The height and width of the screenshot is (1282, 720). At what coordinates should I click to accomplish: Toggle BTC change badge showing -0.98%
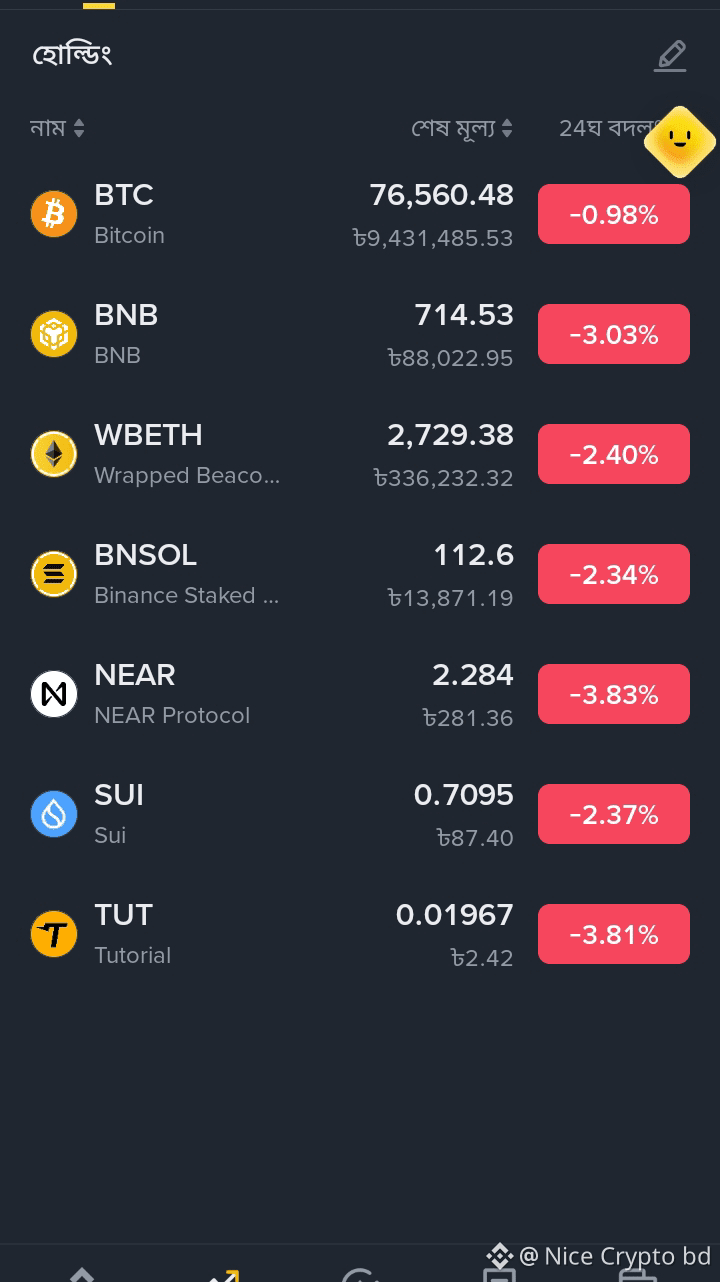(614, 214)
